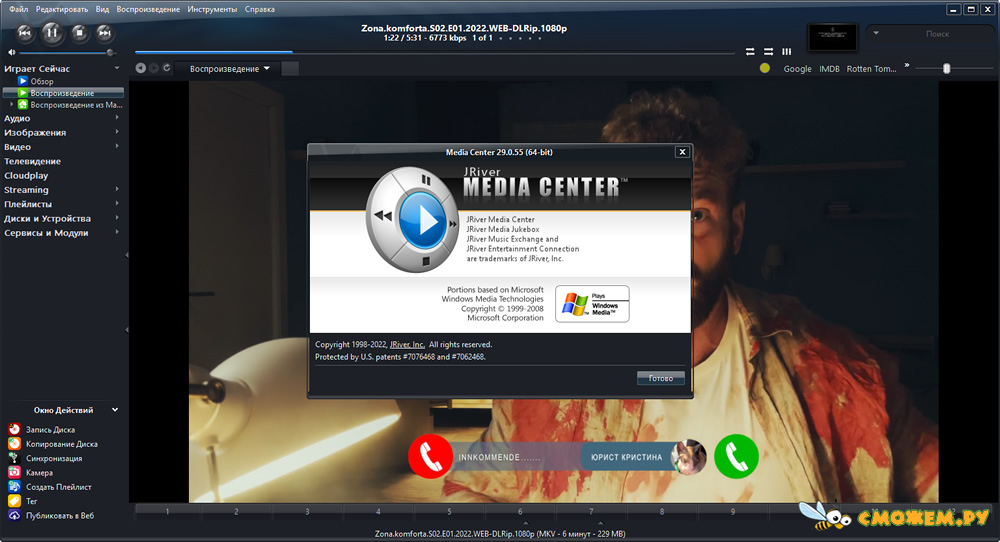Screen dimensions: 1000x542
Task: Click the Копирование Диска rip icon
Action: [x=14, y=443]
